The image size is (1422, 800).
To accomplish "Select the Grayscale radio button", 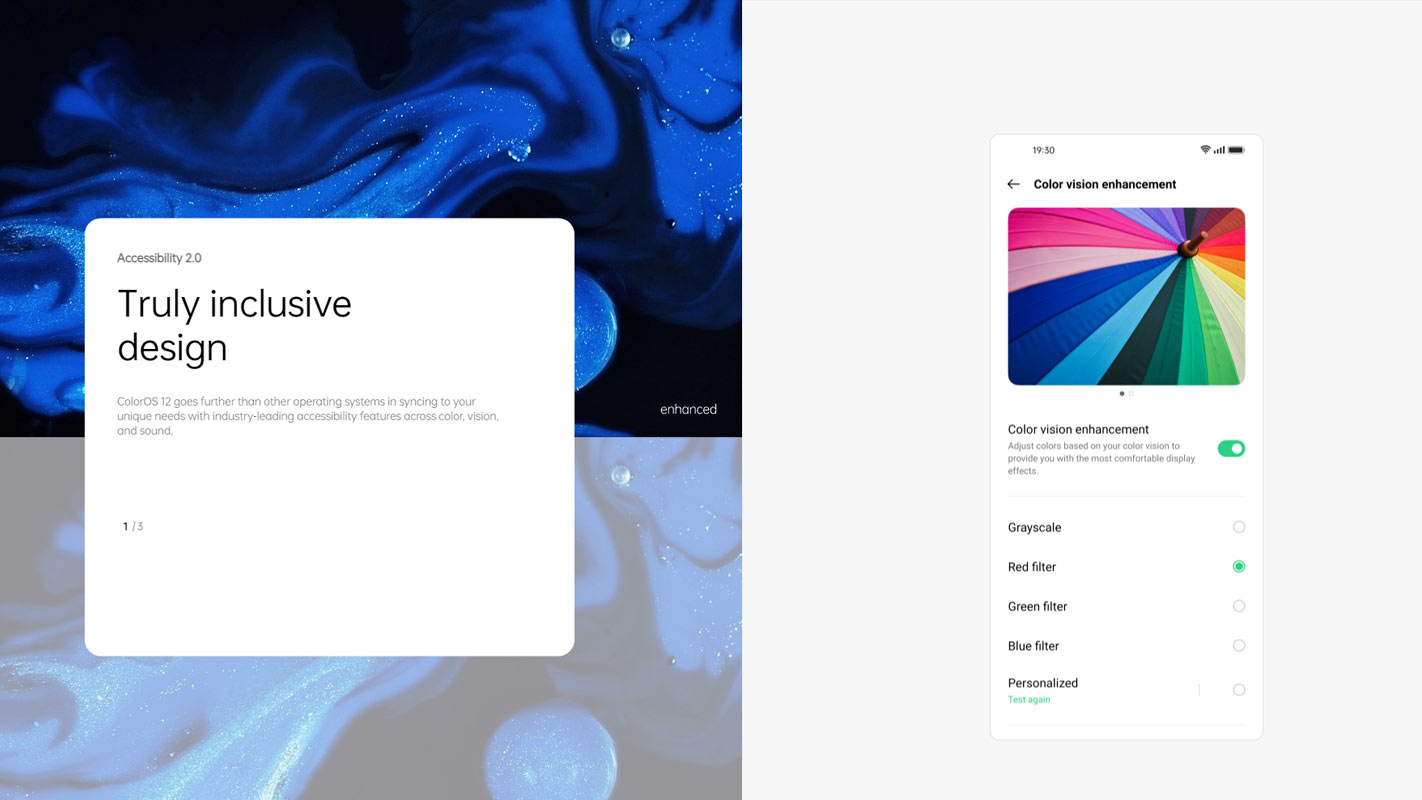I will point(1239,527).
